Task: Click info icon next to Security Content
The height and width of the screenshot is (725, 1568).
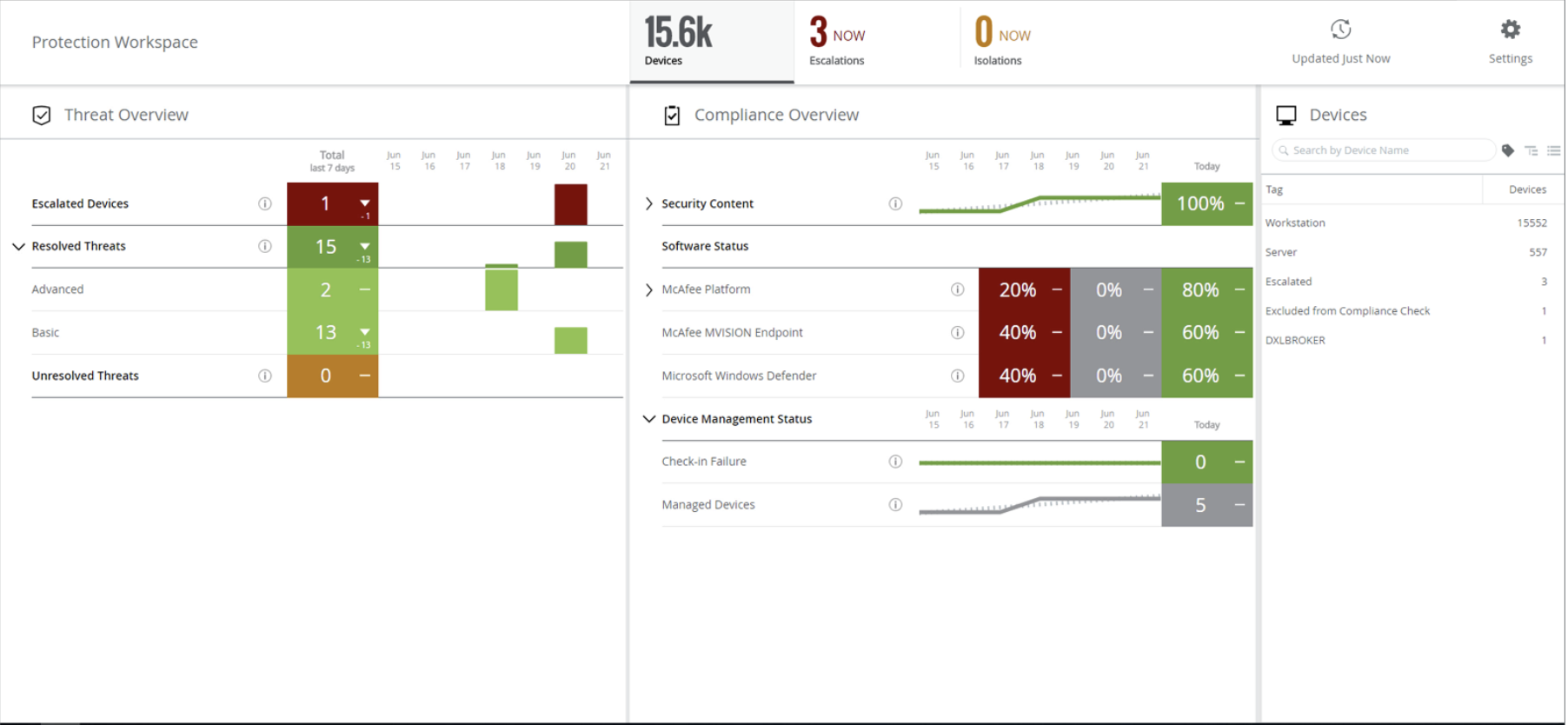Action: [895, 203]
